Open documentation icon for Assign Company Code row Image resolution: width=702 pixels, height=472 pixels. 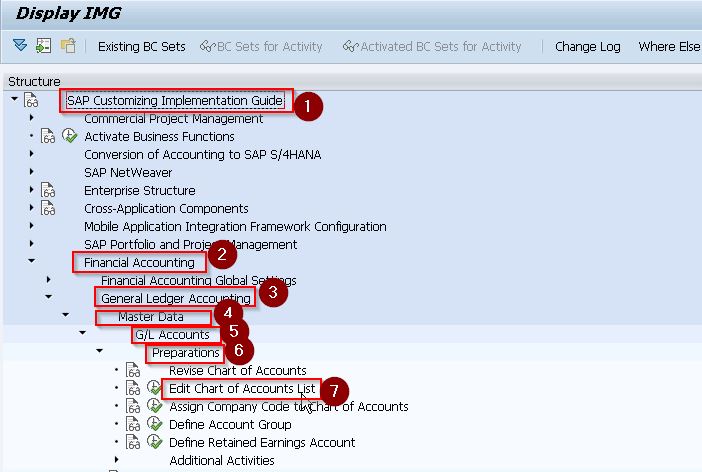[x=133, y=406]
